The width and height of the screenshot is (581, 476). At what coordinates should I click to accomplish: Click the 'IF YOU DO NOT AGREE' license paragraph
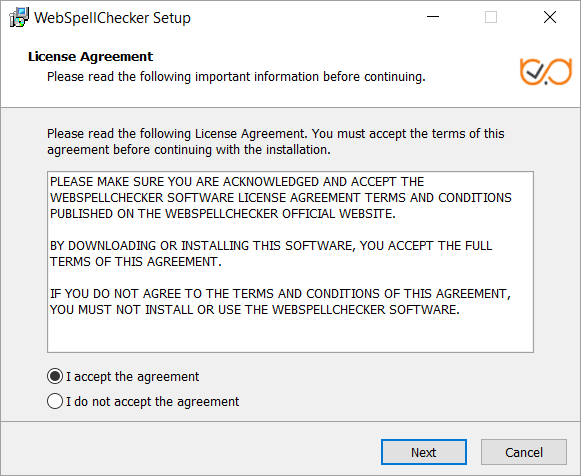point(280,302)
